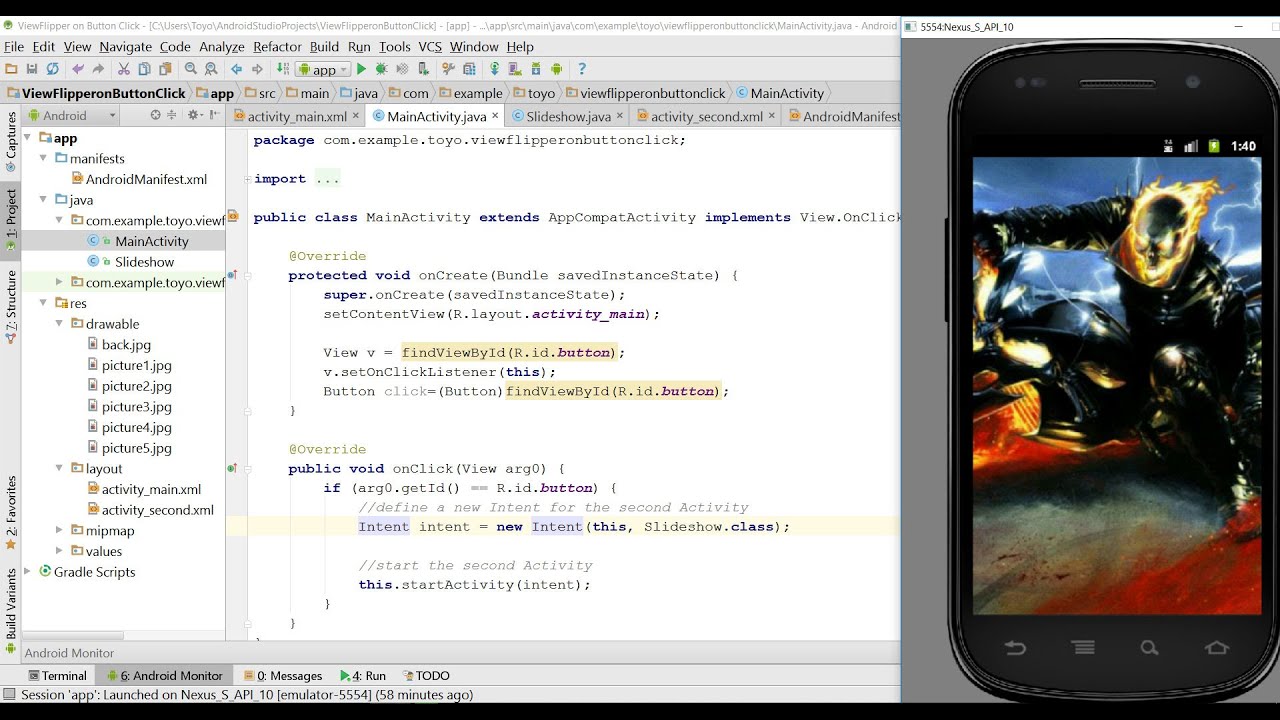The image size is (1280, 720).
Task: Navigate forward with the right arrow icon
Action: point(257,69)
